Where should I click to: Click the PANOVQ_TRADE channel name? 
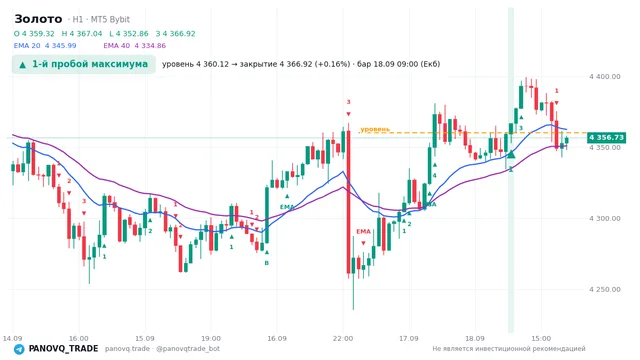click(x=63, y=349)
